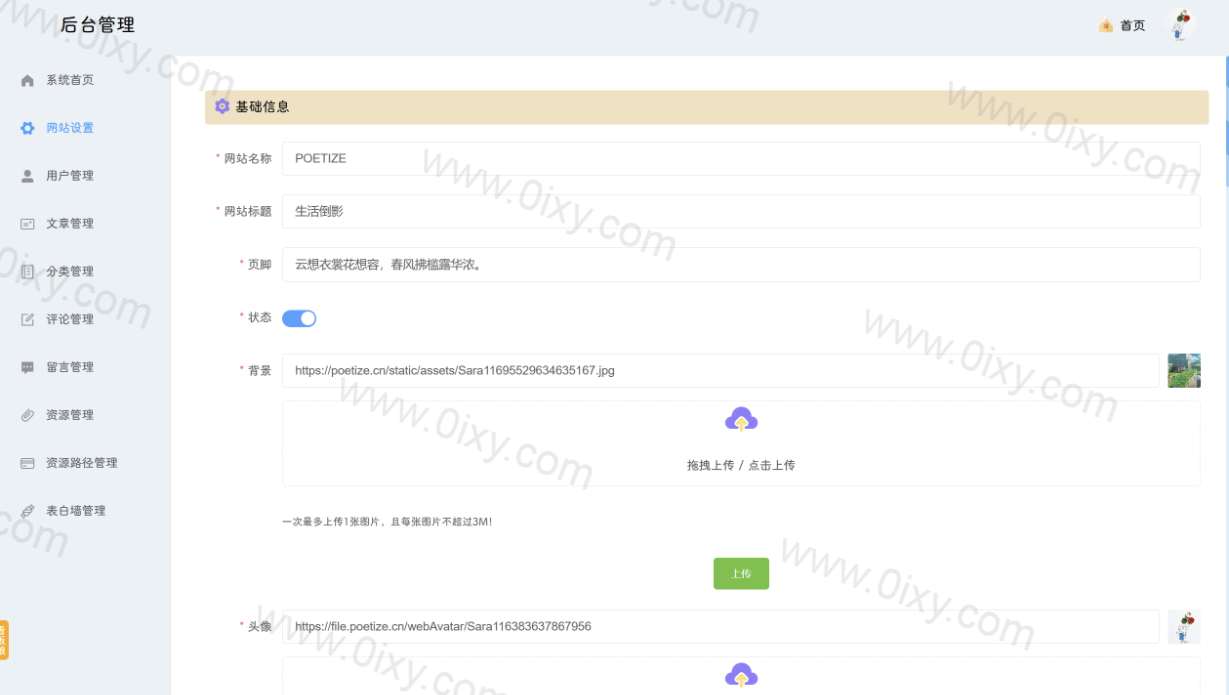Click the house icon beside 首页 at top right
The height and width of the screenshot is (695, 1229).
(x=1106, y=26)
